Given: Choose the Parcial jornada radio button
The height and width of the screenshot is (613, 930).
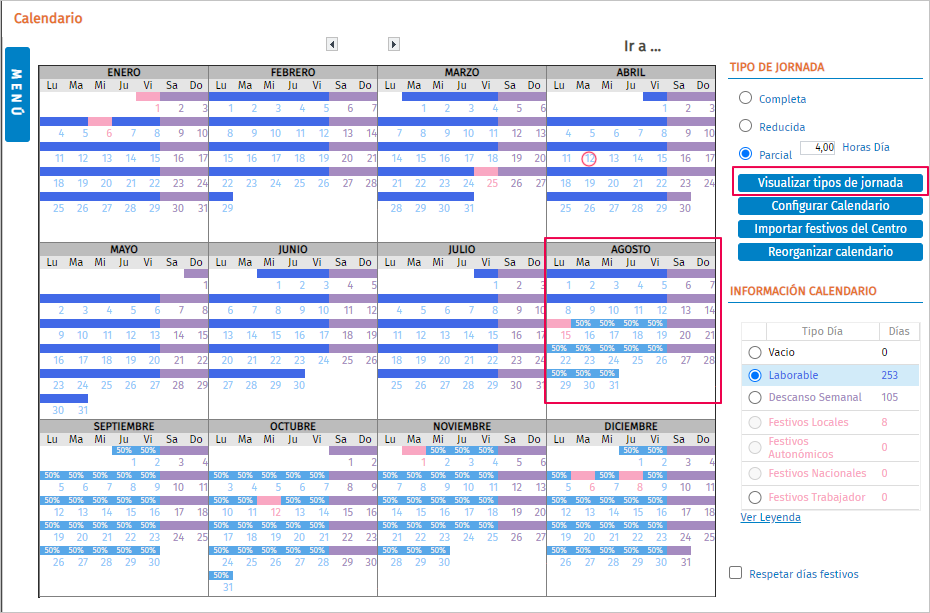Looking at the screenshot, I should tap(745, 154).
